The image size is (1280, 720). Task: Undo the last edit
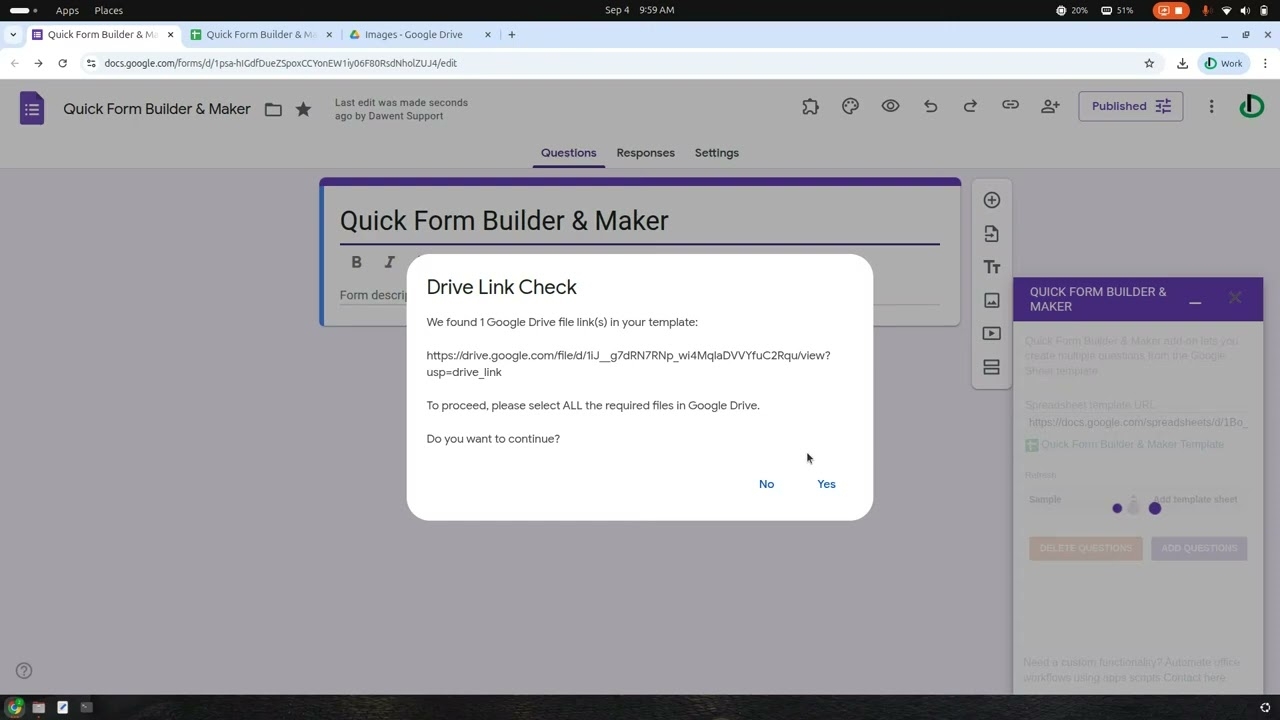pyautogui.click(x=930, y=106)
